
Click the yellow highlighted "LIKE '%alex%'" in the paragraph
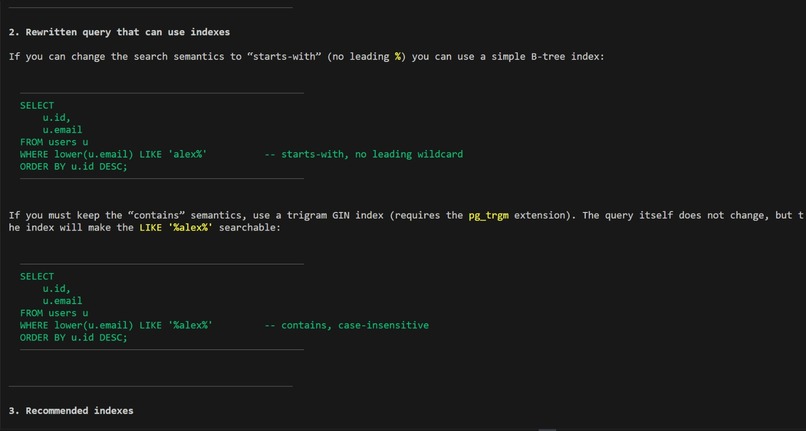[x=176, y=227]
